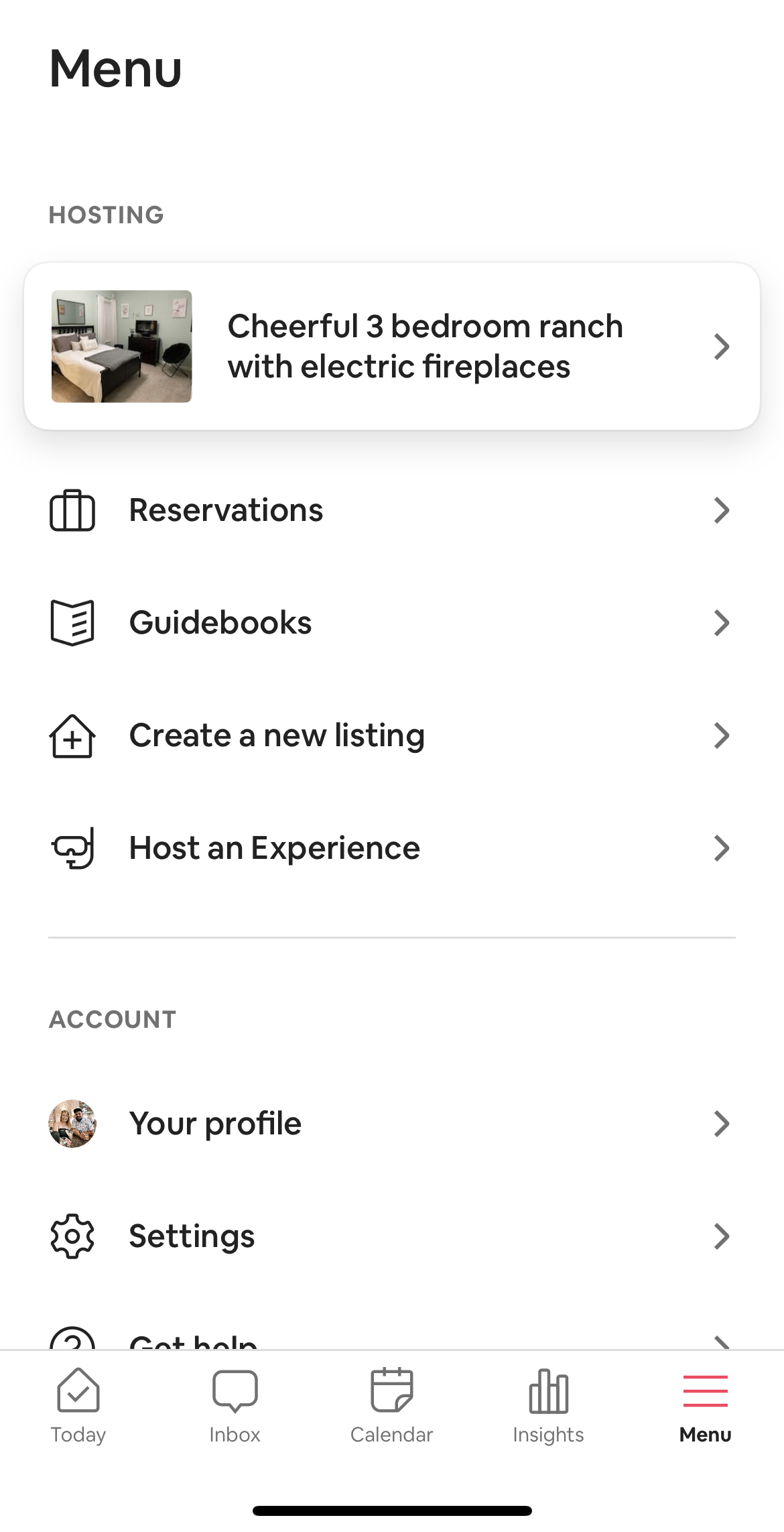784x1532 pixels.
Task: Tap the profile avatar picture
Action: 72,1123
